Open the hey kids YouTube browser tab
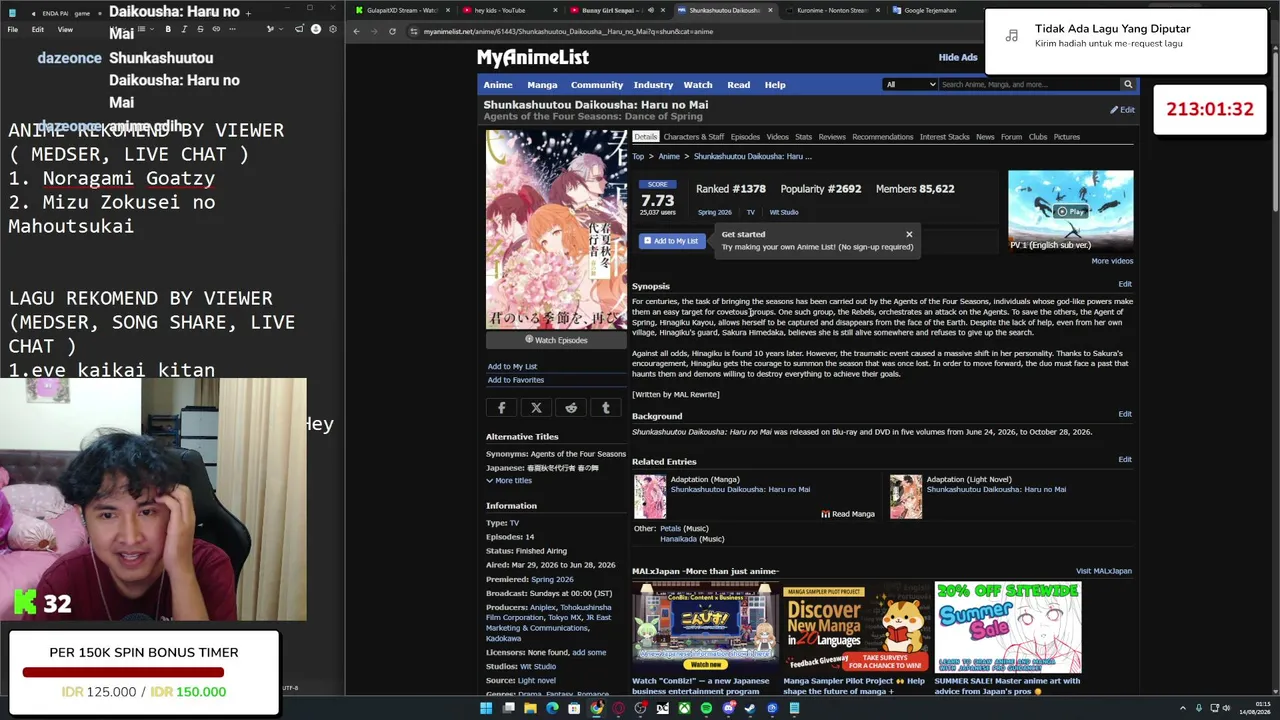This screenshot has height=720, width=1280. point(508,11)
